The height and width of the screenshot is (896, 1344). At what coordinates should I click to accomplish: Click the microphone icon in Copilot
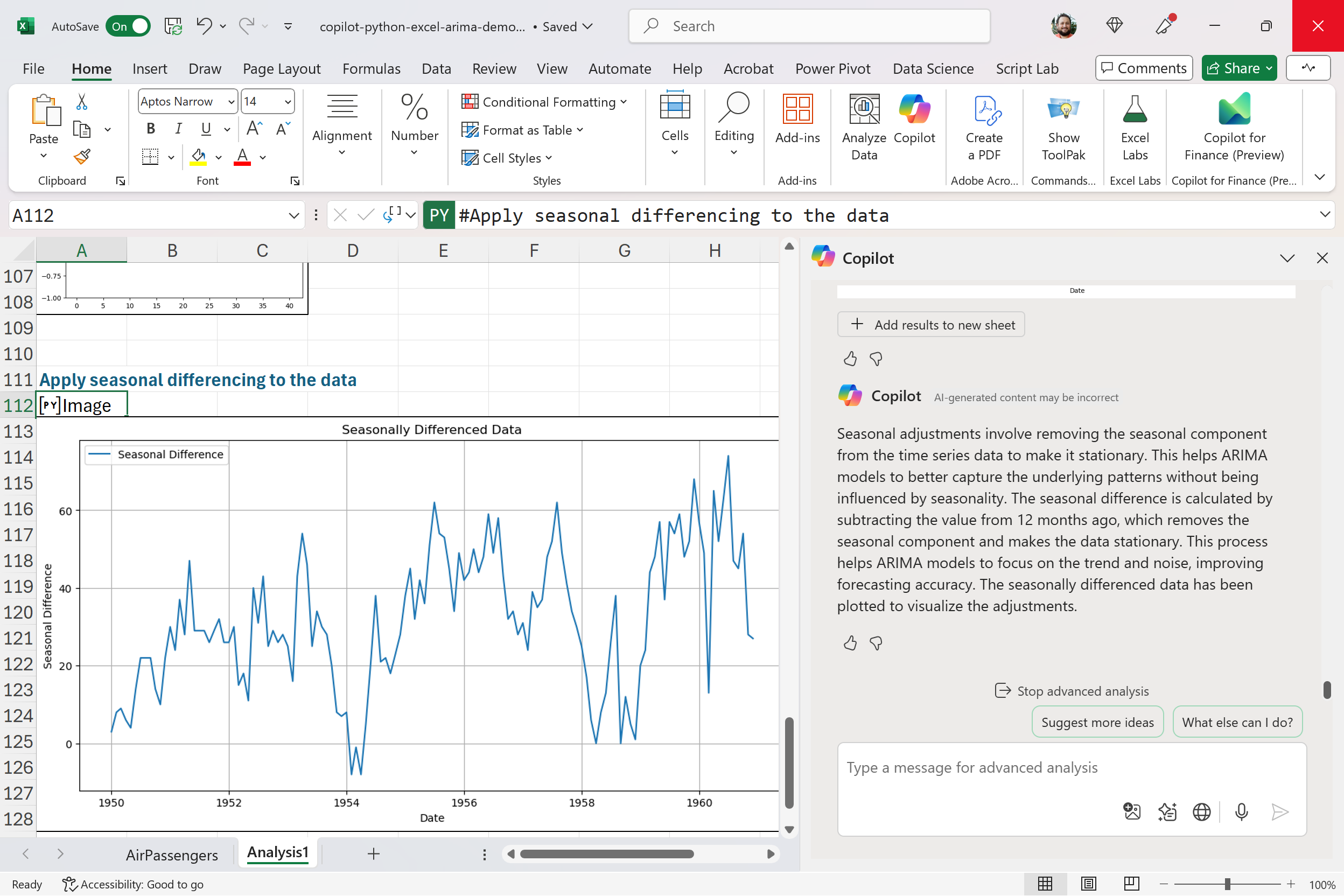1241,811
